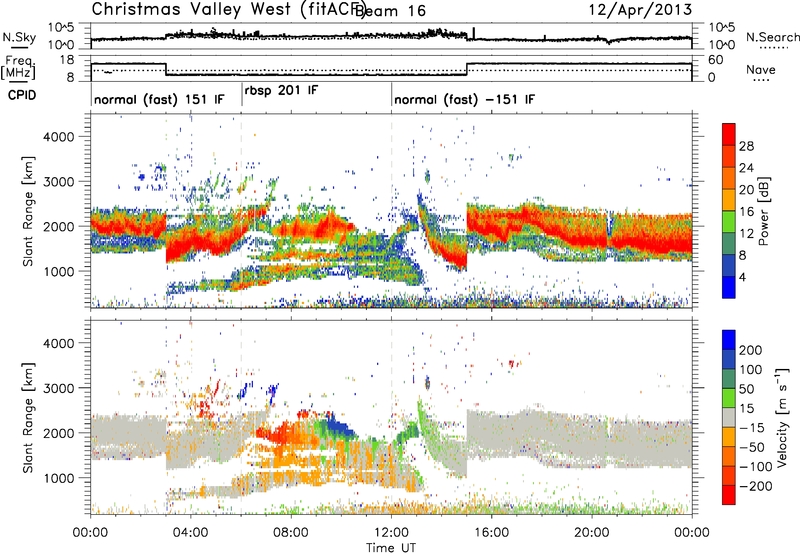
Task: Click the '28' tick on the power colorbar
Action: click(x=746, y=146)
